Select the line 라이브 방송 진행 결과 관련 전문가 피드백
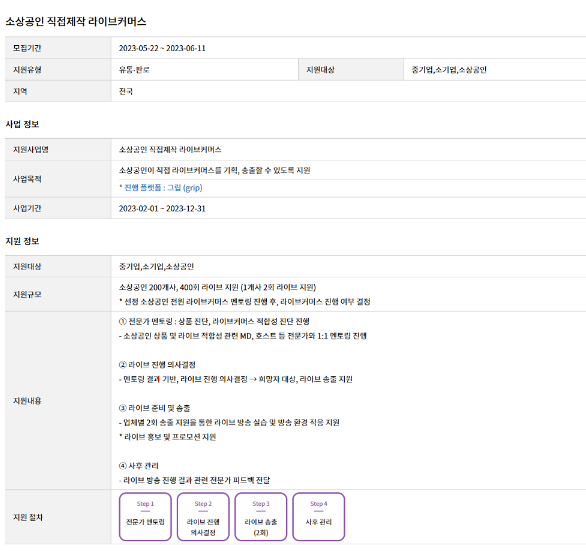Image resolution: width=586 pixels, height=555 pixels. coord(194,480)
